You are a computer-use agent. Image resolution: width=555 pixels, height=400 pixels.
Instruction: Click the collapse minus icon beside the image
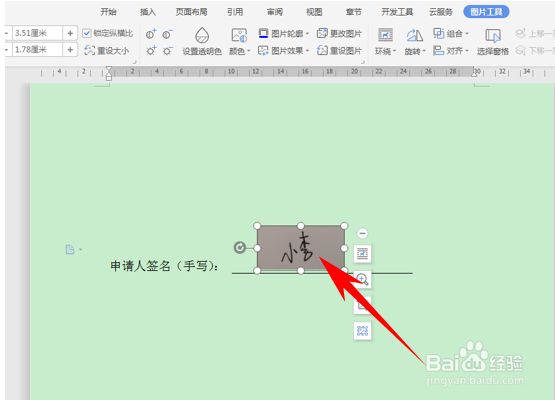pyautogui.click(x=362, y=233)
